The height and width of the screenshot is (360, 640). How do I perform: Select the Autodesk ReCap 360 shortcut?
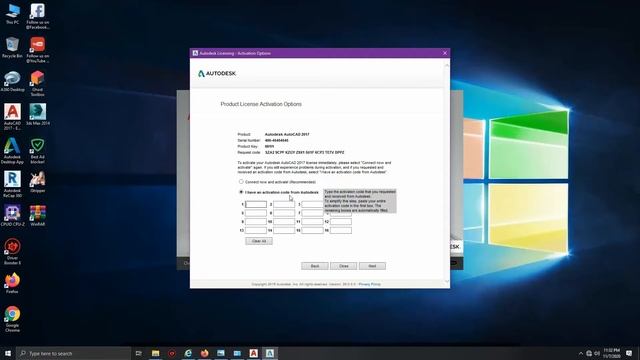[12, 184]
